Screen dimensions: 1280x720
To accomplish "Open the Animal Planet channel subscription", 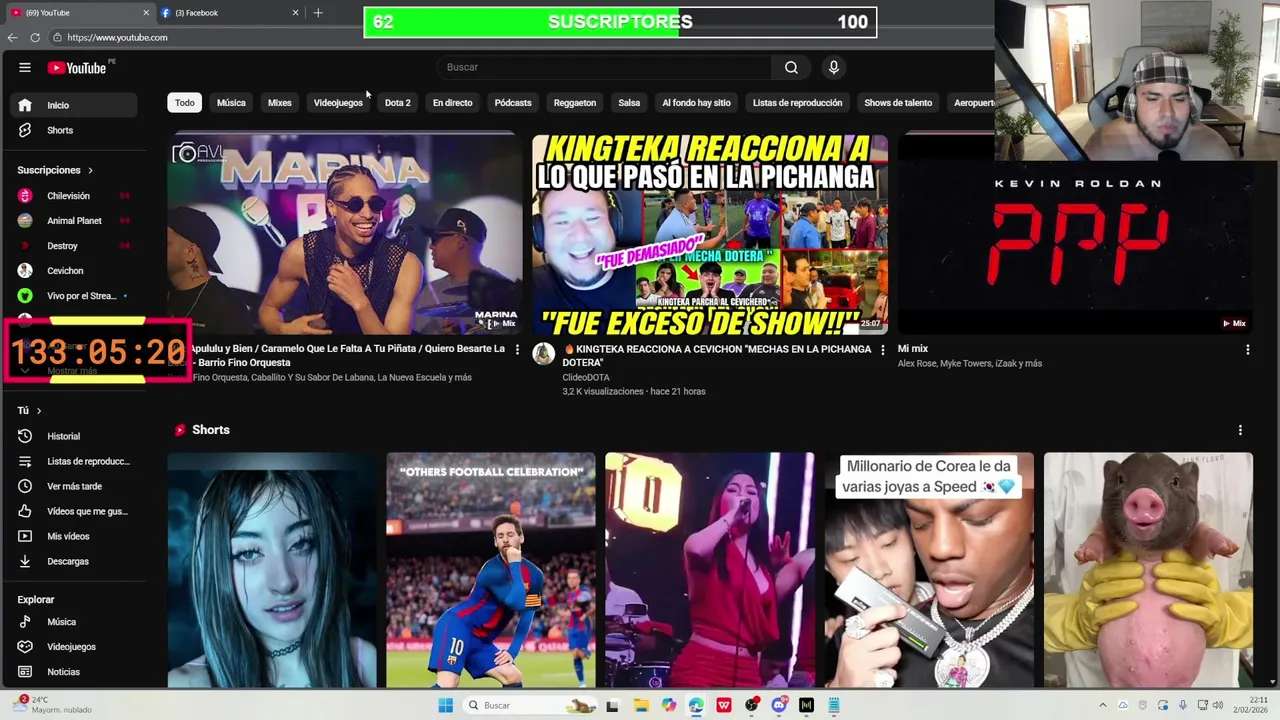I will pyautogui.click(x=74, y=221).
